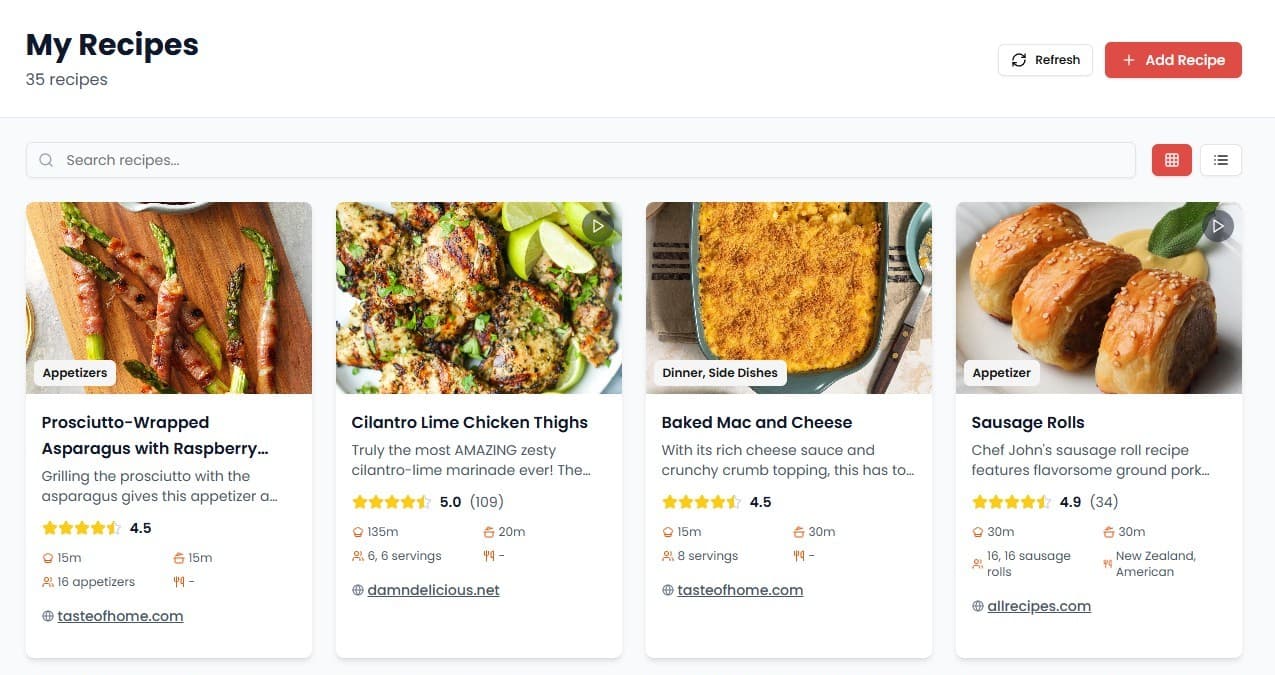The width and height of the screenshot is (1275, 675).
Task: Click the Appetizers tag on asparagus photo
Action: point(75,373)
